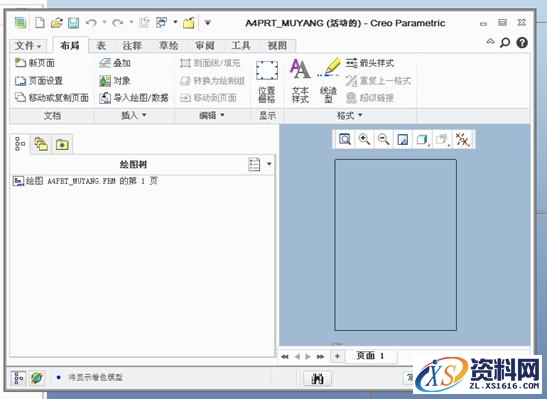
Task: Add a new sheet with plus button
Action: click(337, 356)
